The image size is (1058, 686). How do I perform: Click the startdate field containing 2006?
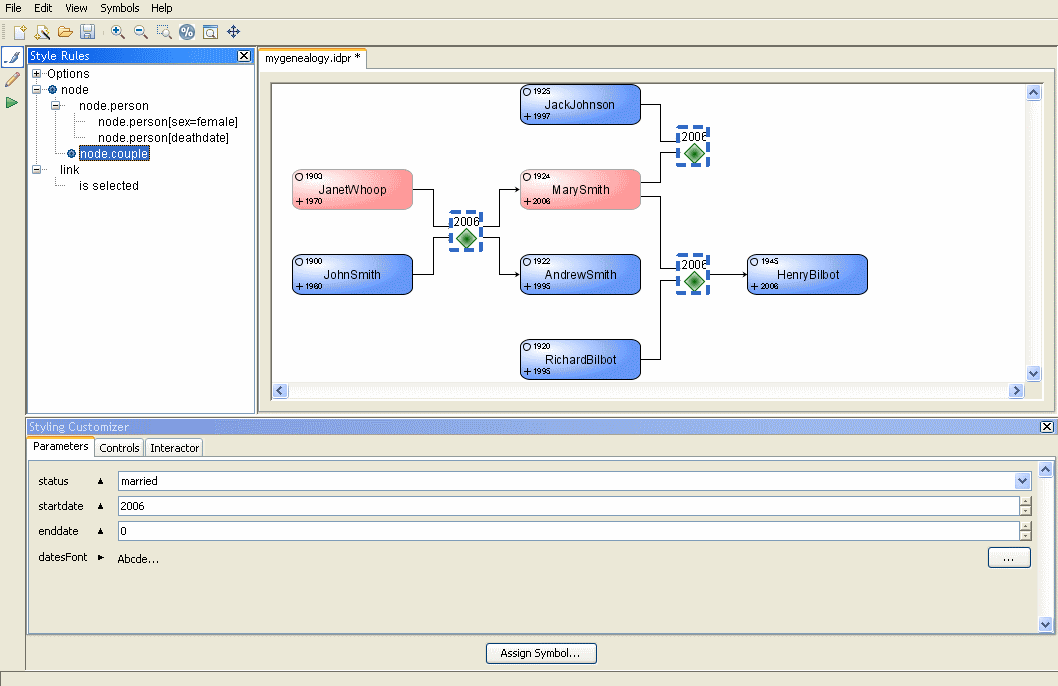coord(566,506)
